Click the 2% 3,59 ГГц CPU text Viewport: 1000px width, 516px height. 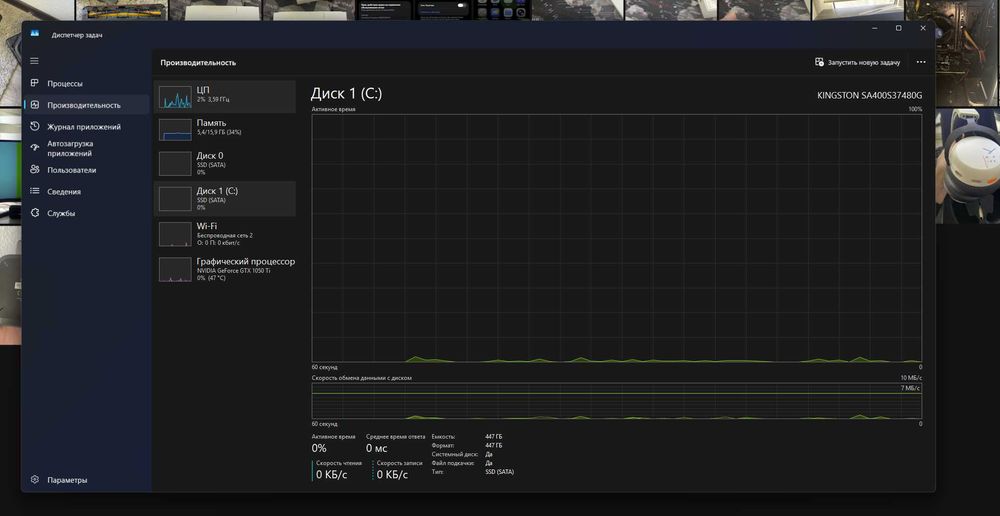pos(213,100)
